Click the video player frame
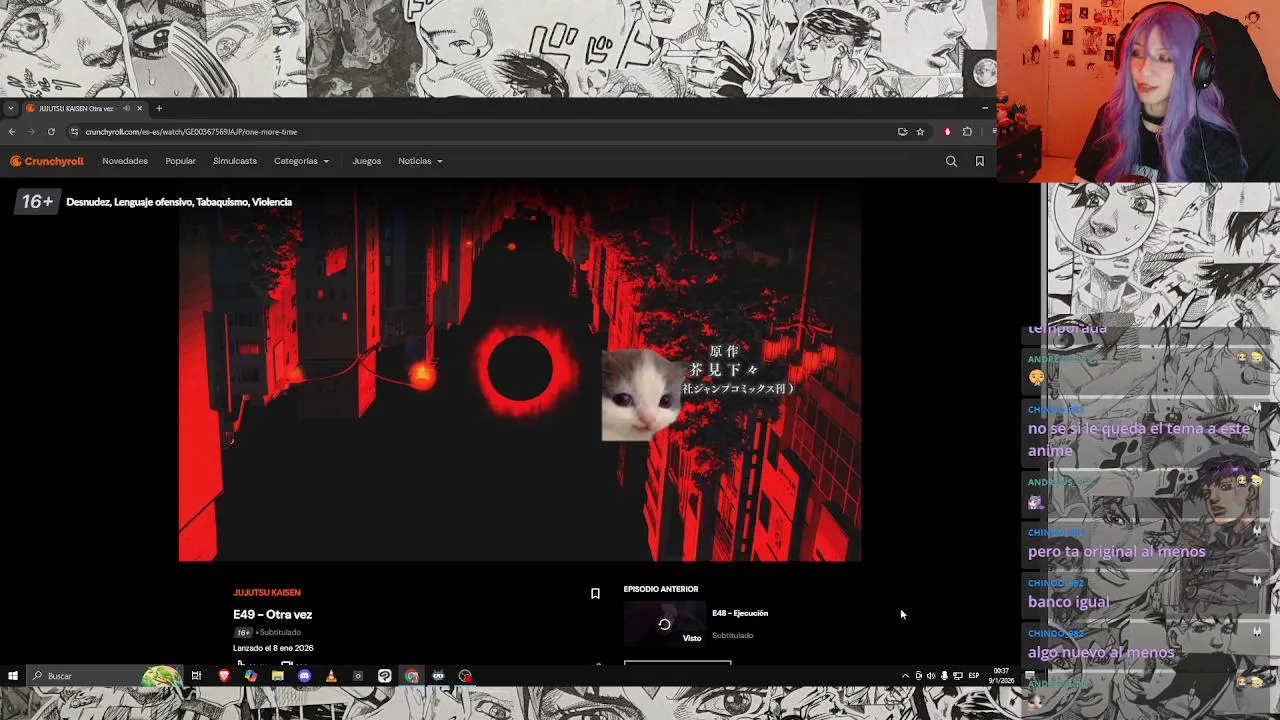The width and height of the screenshot is (1280, 720). (520, 371)
